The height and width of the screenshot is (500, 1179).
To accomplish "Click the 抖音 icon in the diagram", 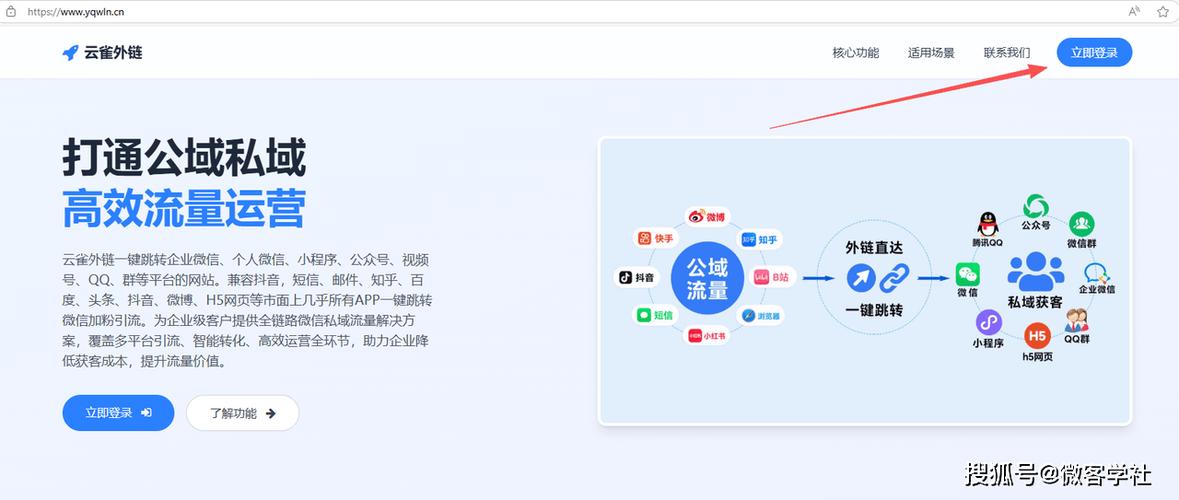I will (x=624, y=277).
